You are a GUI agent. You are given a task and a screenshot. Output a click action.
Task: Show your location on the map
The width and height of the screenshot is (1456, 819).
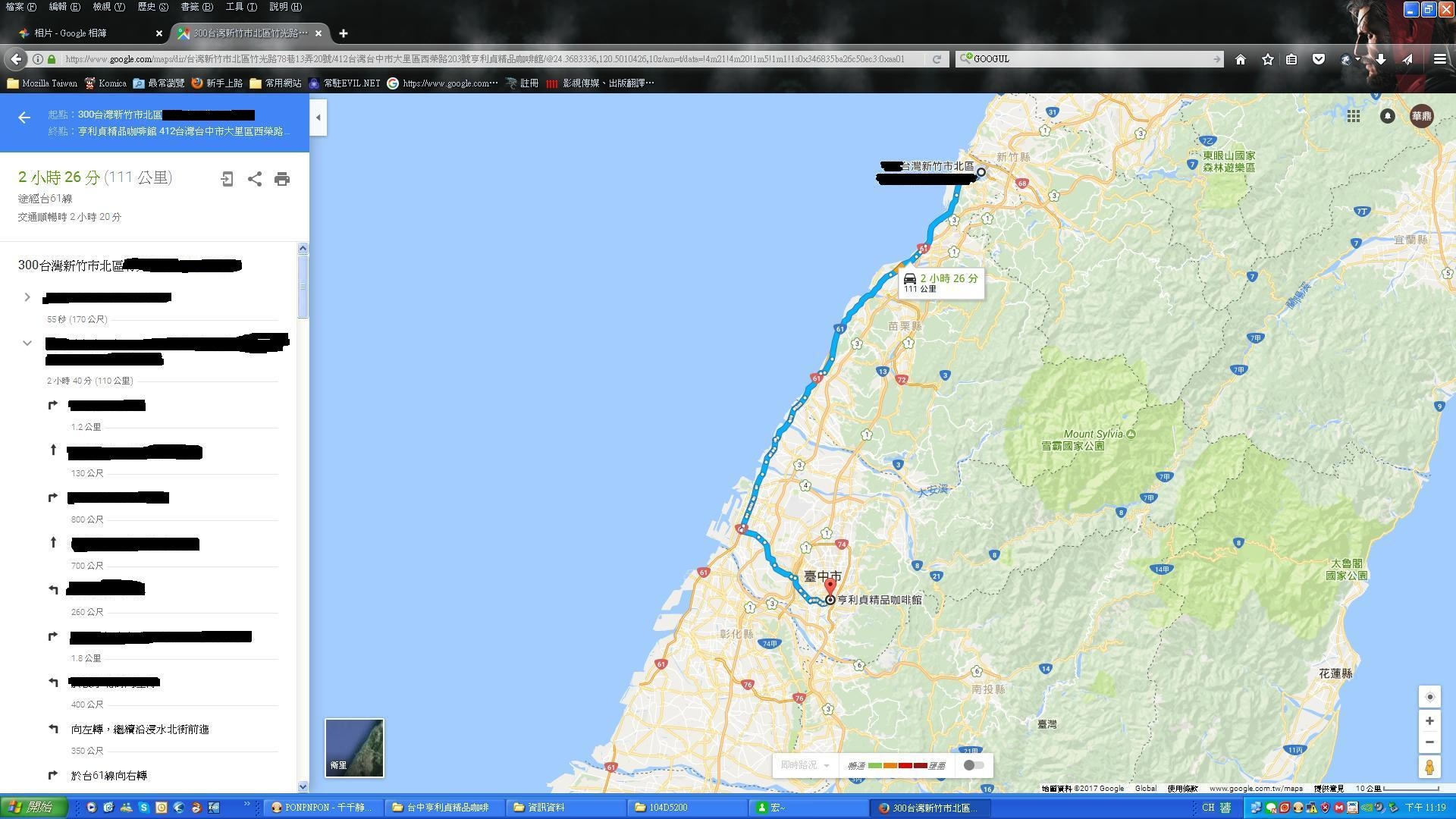[1429, 697]
